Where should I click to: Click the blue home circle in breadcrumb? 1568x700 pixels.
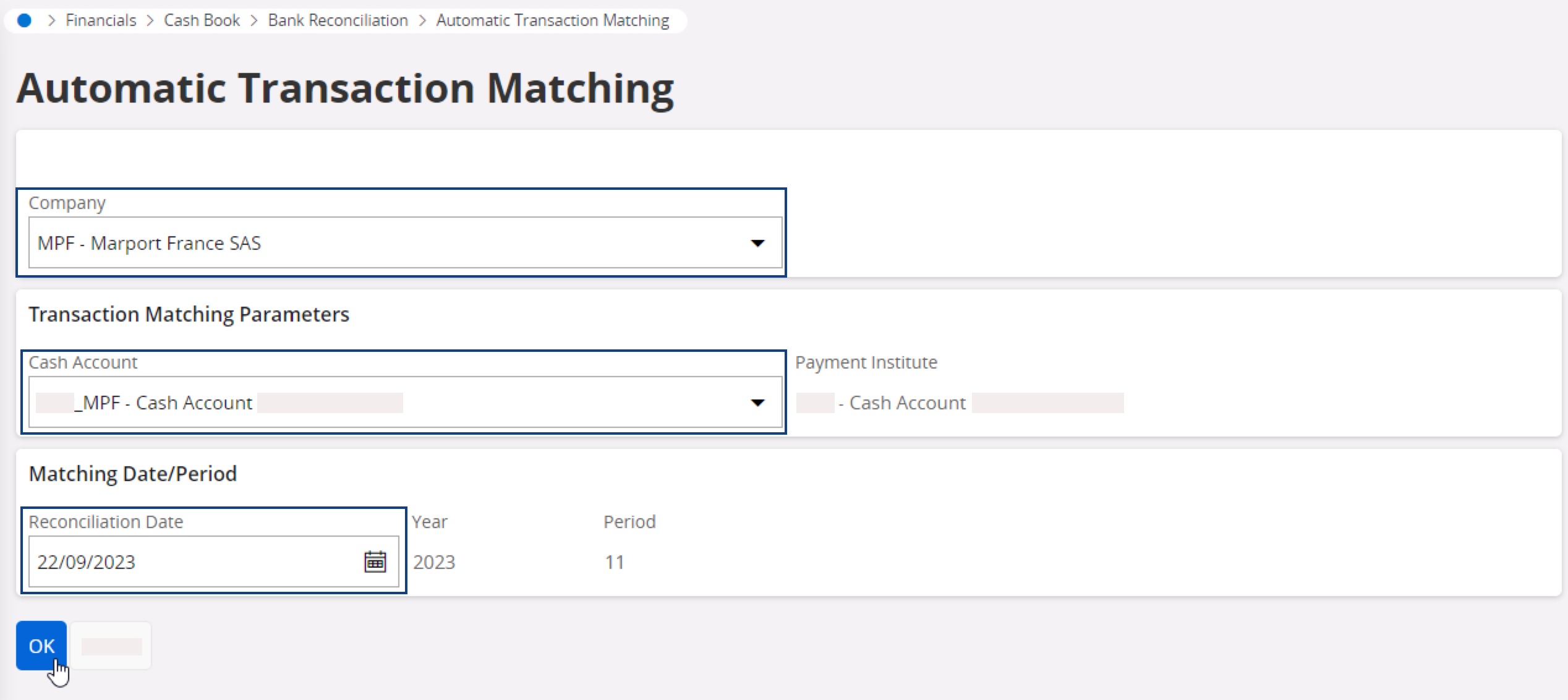(x=24, y=20)
